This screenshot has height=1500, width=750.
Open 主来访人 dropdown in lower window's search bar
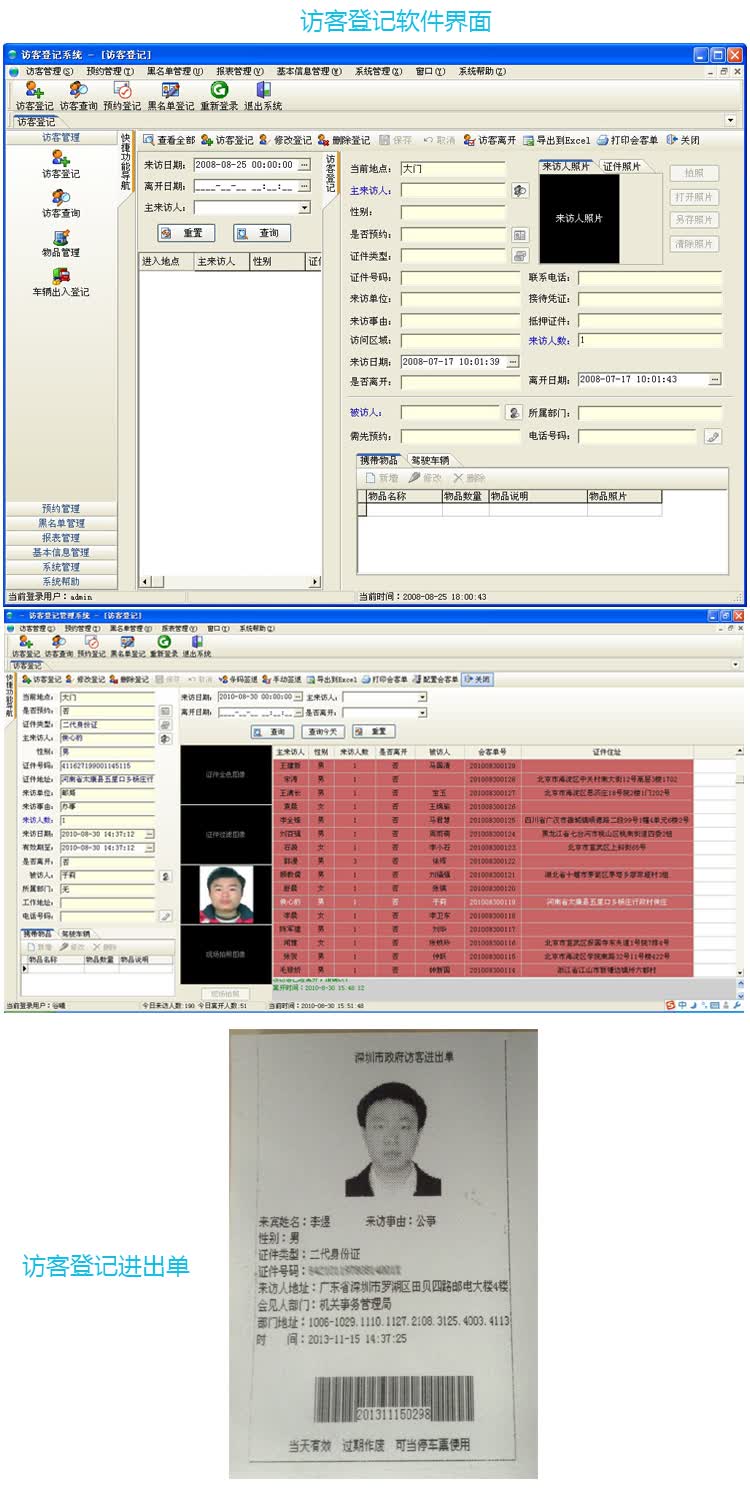(422, 697)
